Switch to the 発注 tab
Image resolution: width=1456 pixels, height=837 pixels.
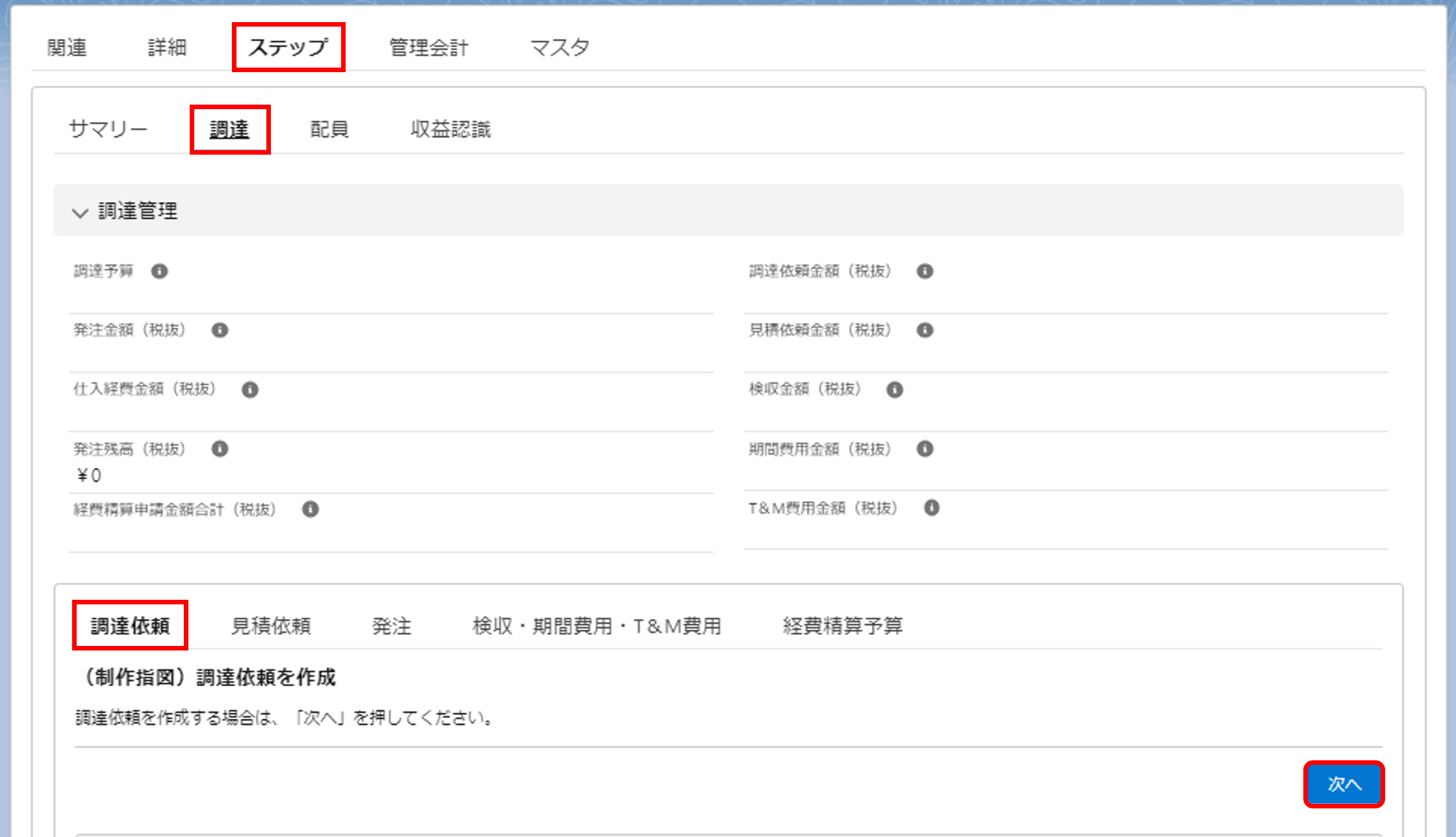392,626
